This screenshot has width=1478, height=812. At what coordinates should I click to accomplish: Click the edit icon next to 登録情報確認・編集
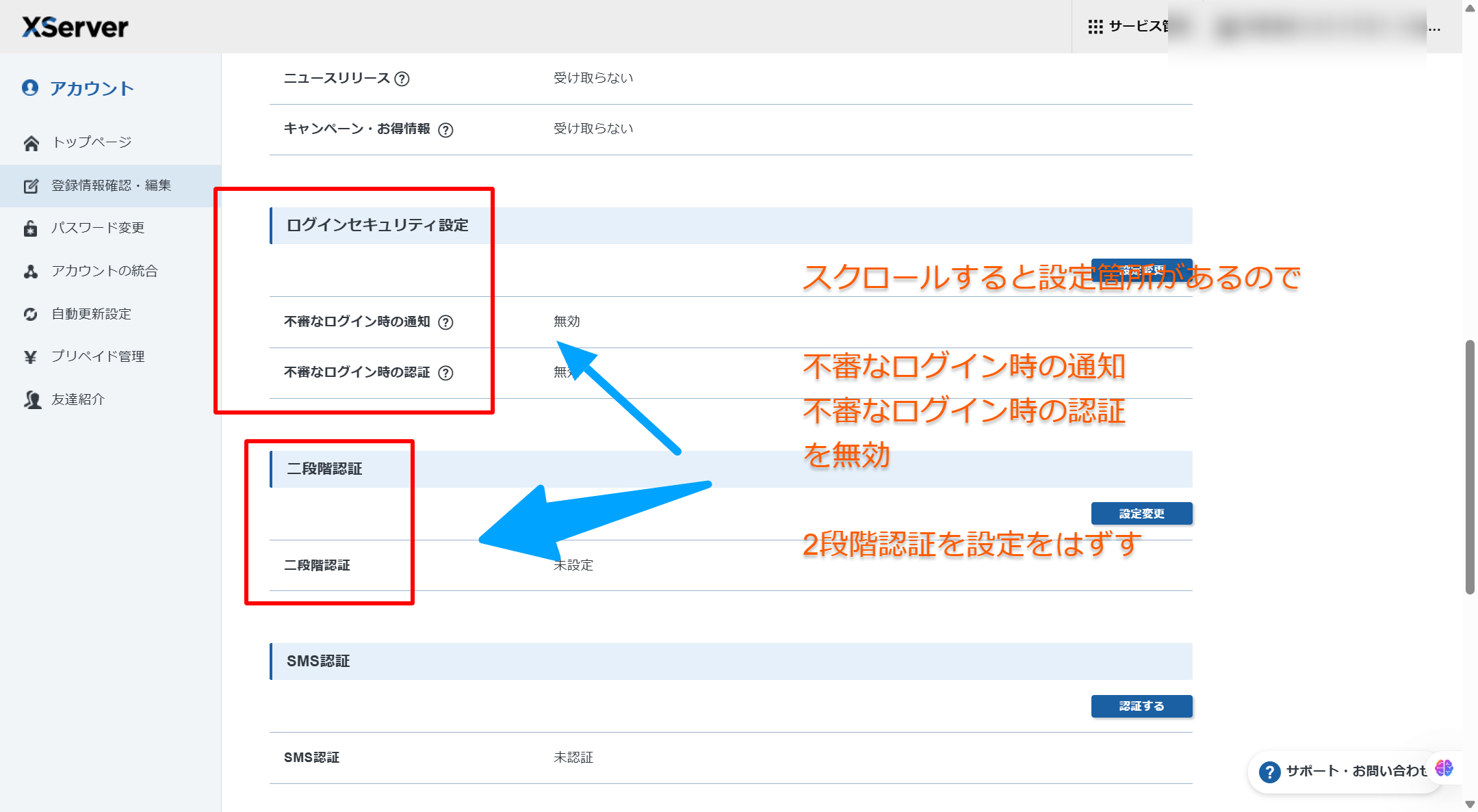[31, 186]
